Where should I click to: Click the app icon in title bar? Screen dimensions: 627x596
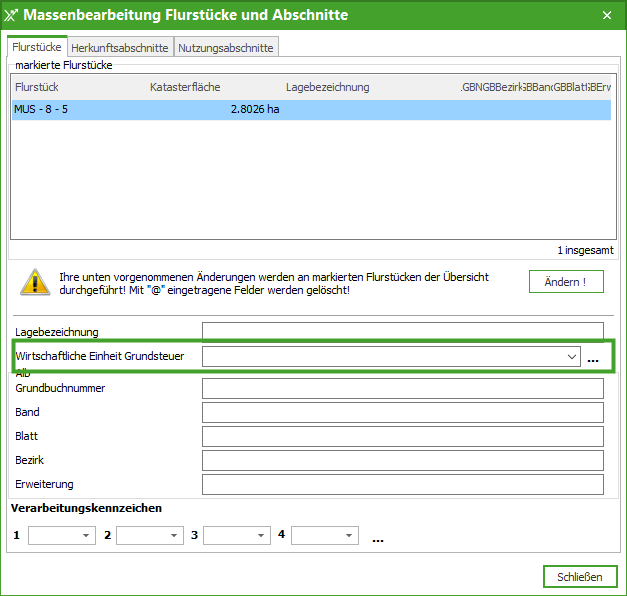coord(12,15)
